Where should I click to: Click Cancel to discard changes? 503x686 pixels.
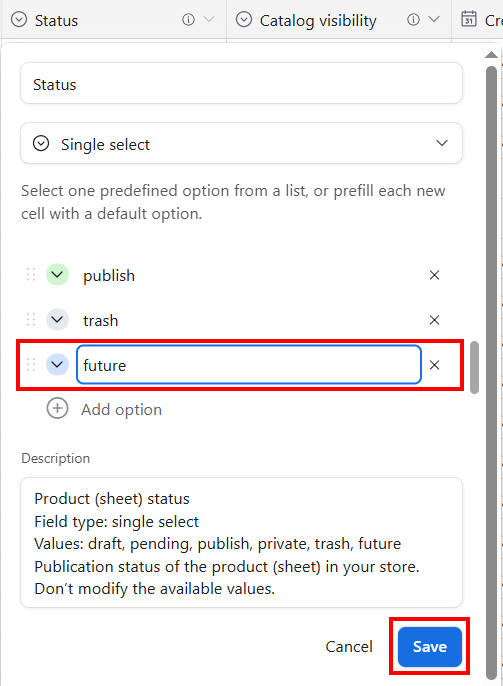(349, 647)
